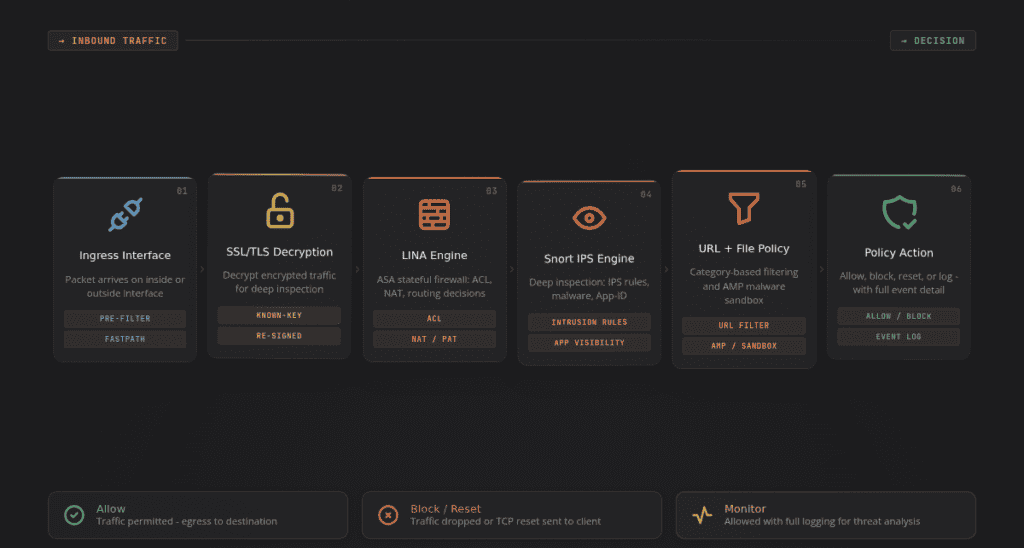The height and width of the screenshot is (548, 1024).
Task: Click chevron between Snort and URL cards
Action: coord(666,269)
